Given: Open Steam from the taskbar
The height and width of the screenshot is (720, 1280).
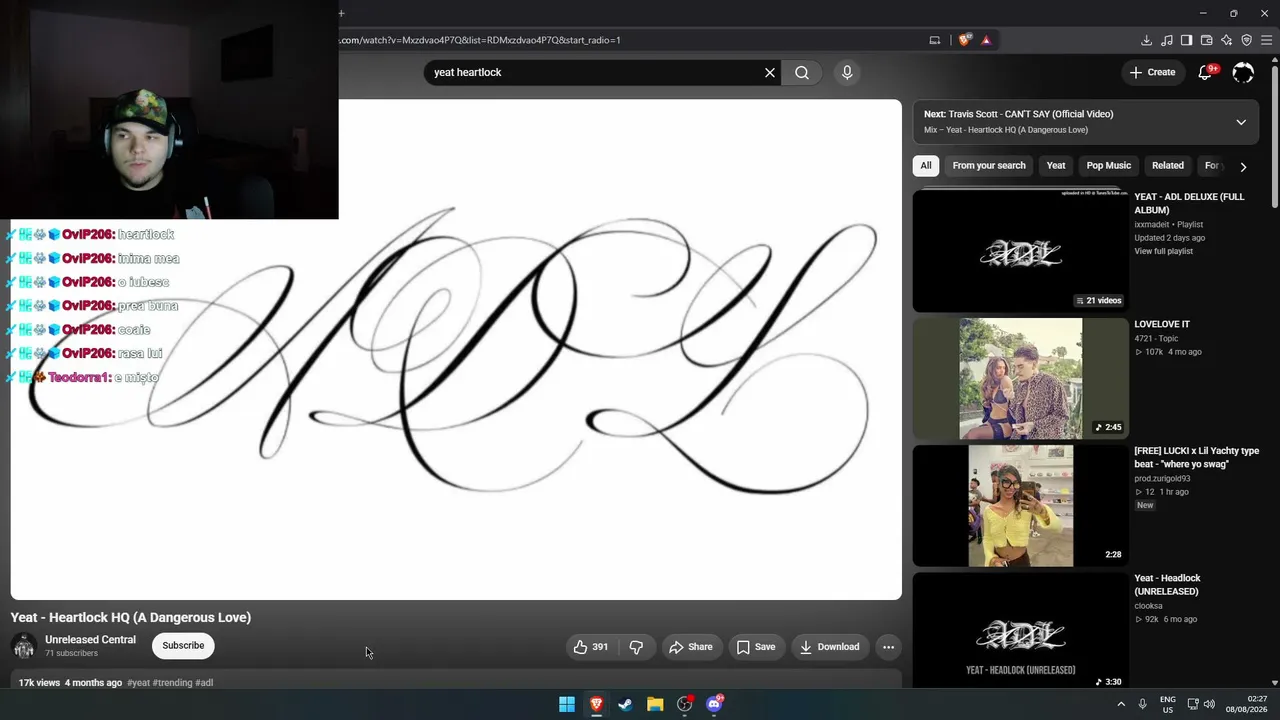Looking at the screenshot, I should (625, 704).
